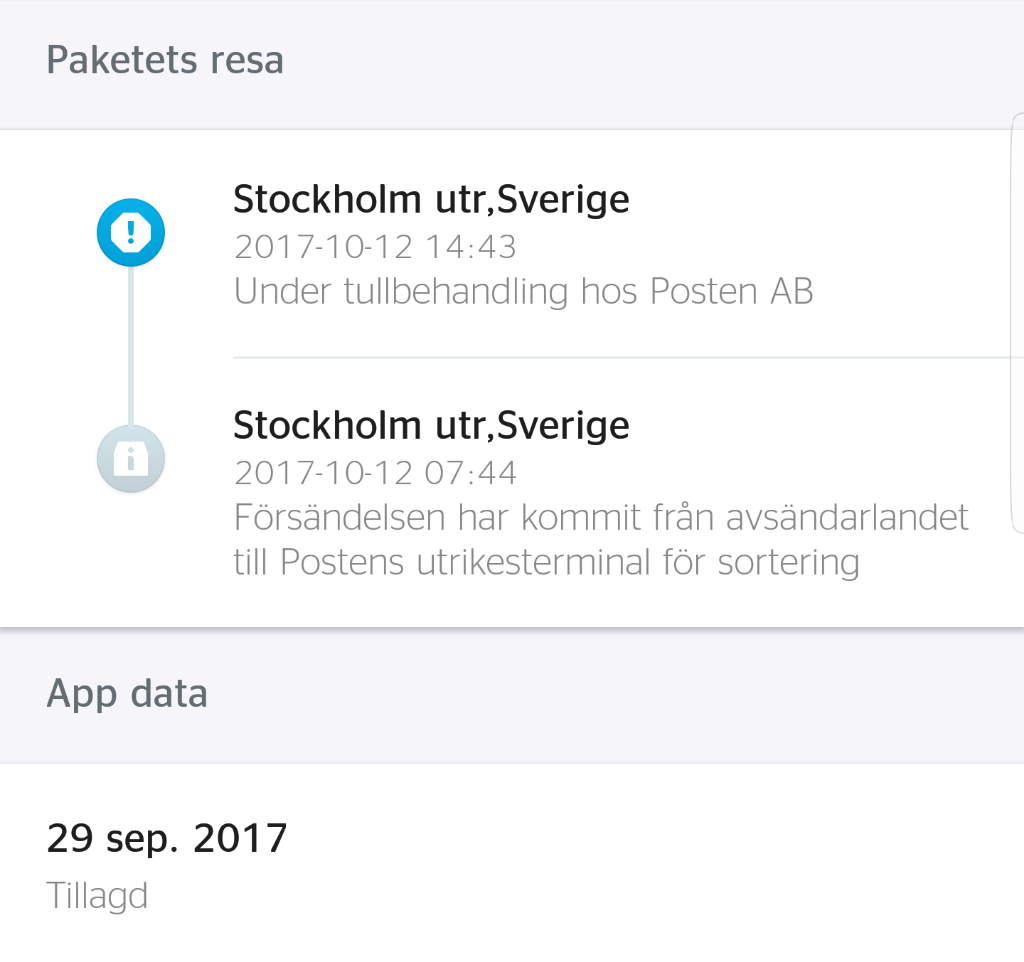Tap the gray info icon for terminal arrival
The width and height of the screenshot is (1024, 962).
[x=130, y=459]
